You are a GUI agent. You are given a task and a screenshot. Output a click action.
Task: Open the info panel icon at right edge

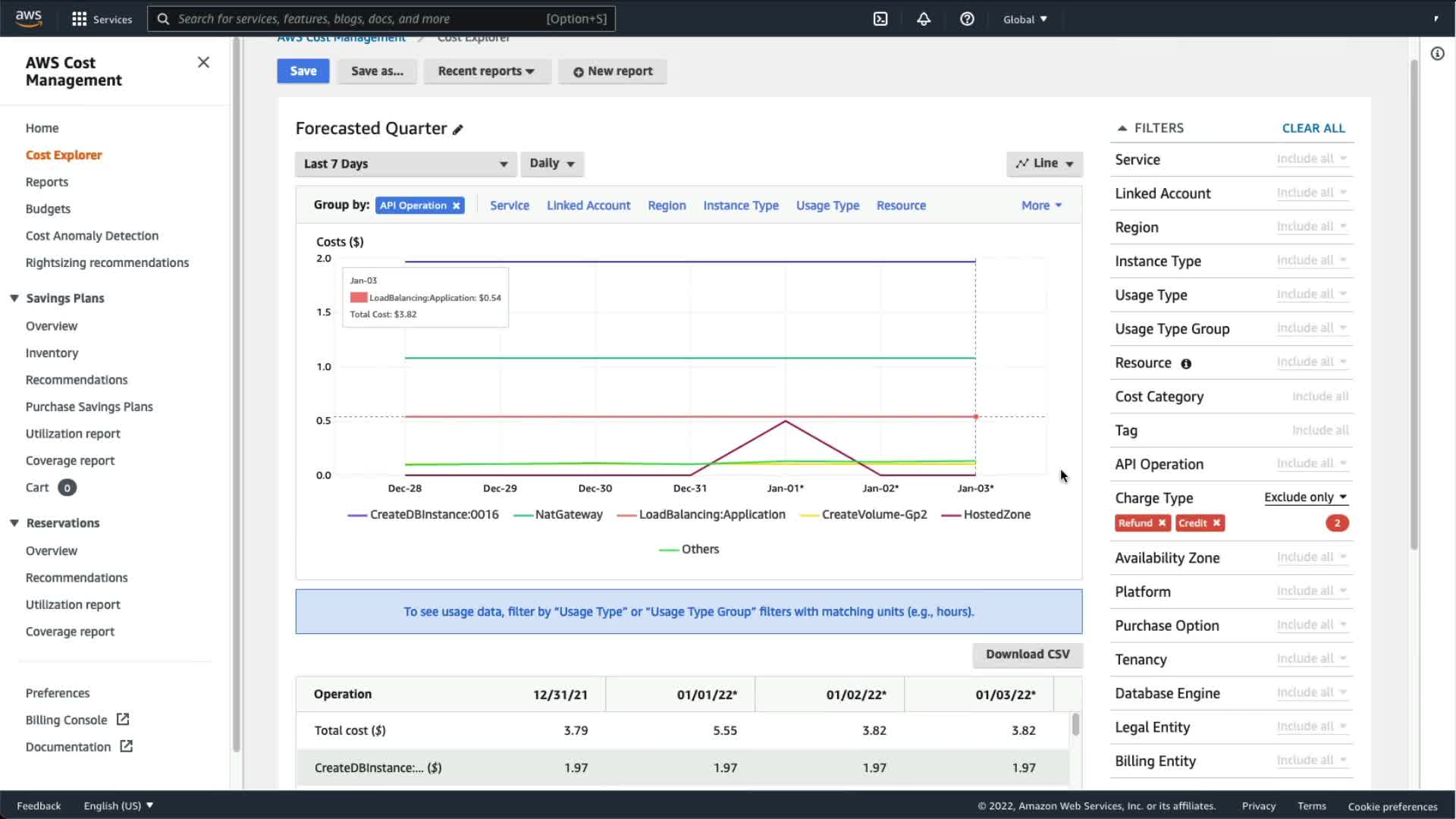click(1437, 54)
